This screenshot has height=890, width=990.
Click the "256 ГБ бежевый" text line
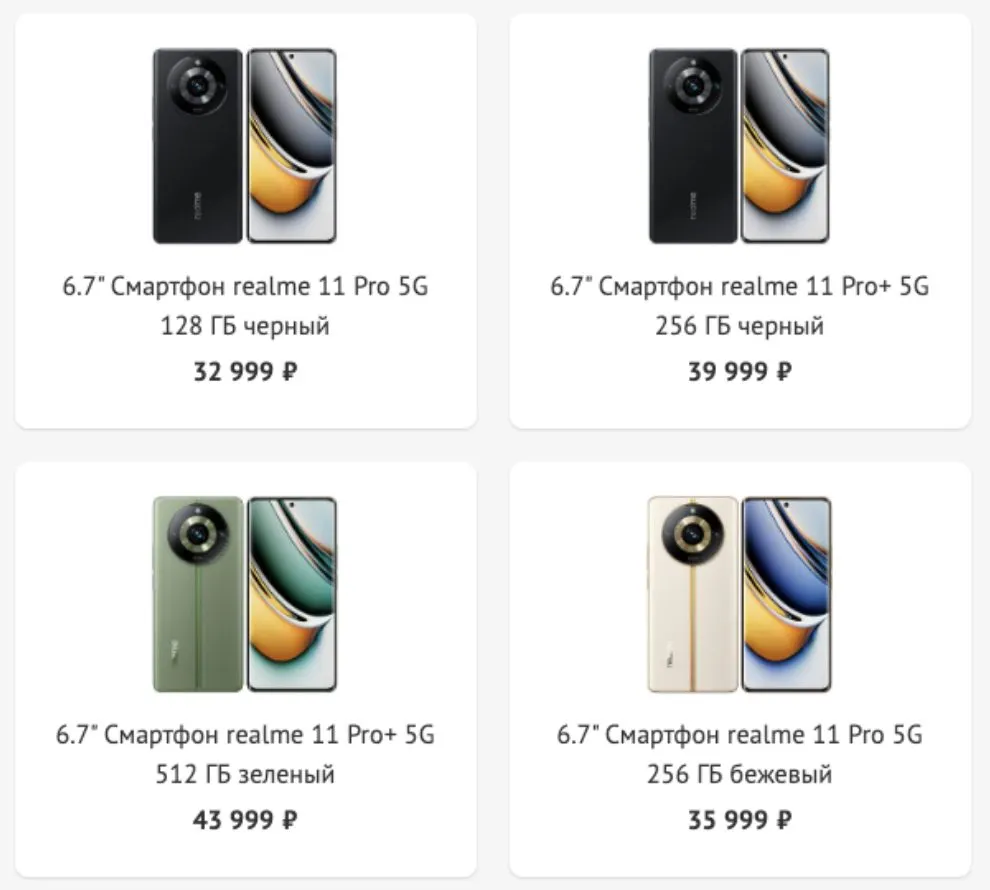740,774
